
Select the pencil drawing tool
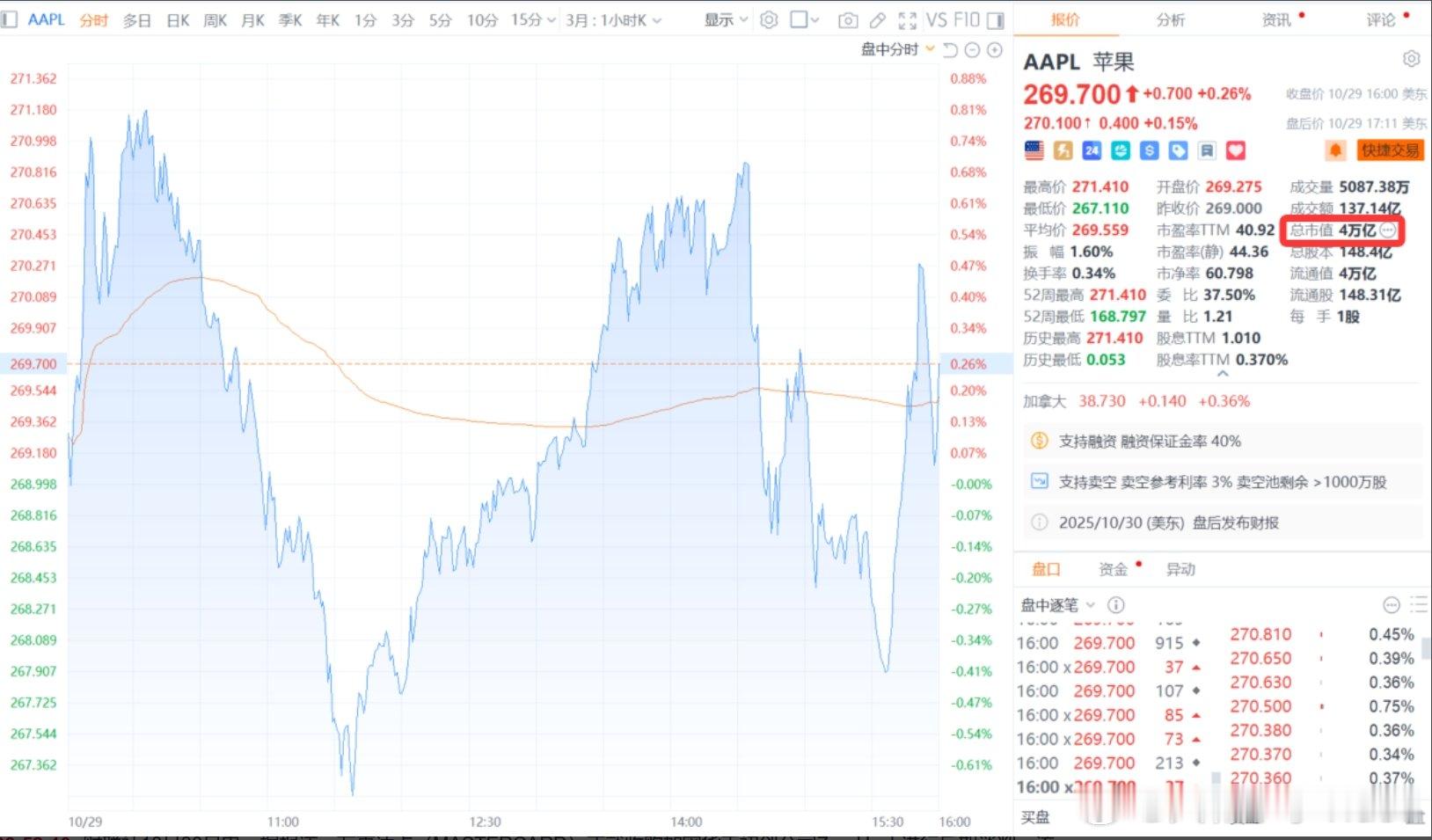[x=877, y=20]
